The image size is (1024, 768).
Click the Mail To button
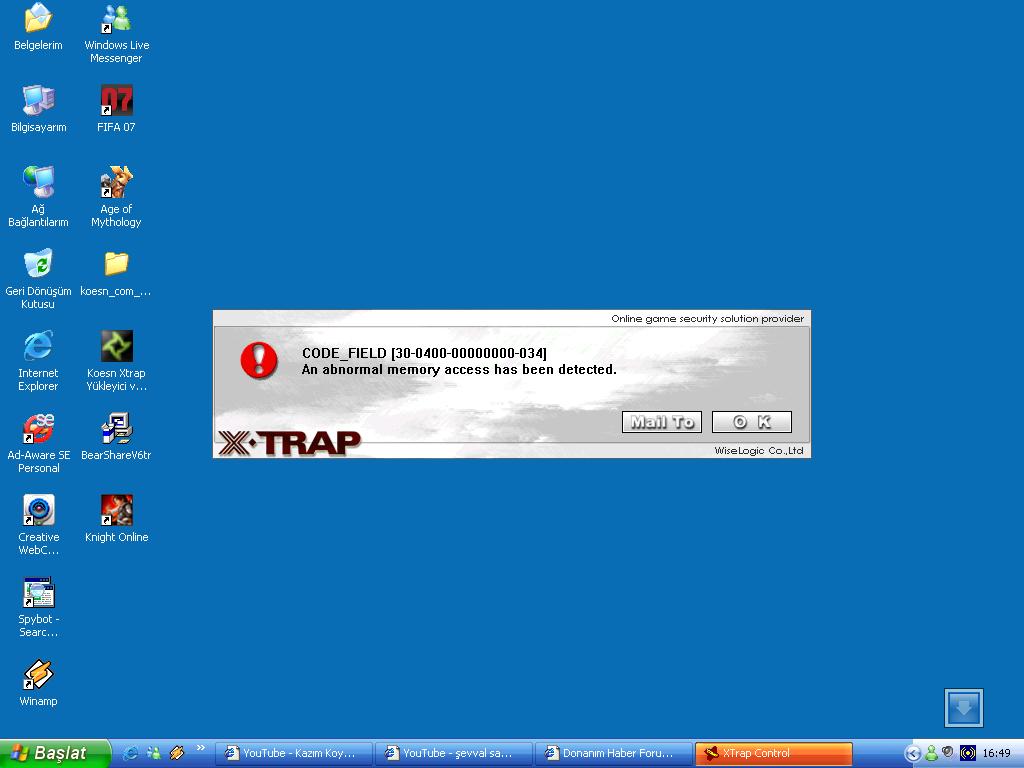662,422
